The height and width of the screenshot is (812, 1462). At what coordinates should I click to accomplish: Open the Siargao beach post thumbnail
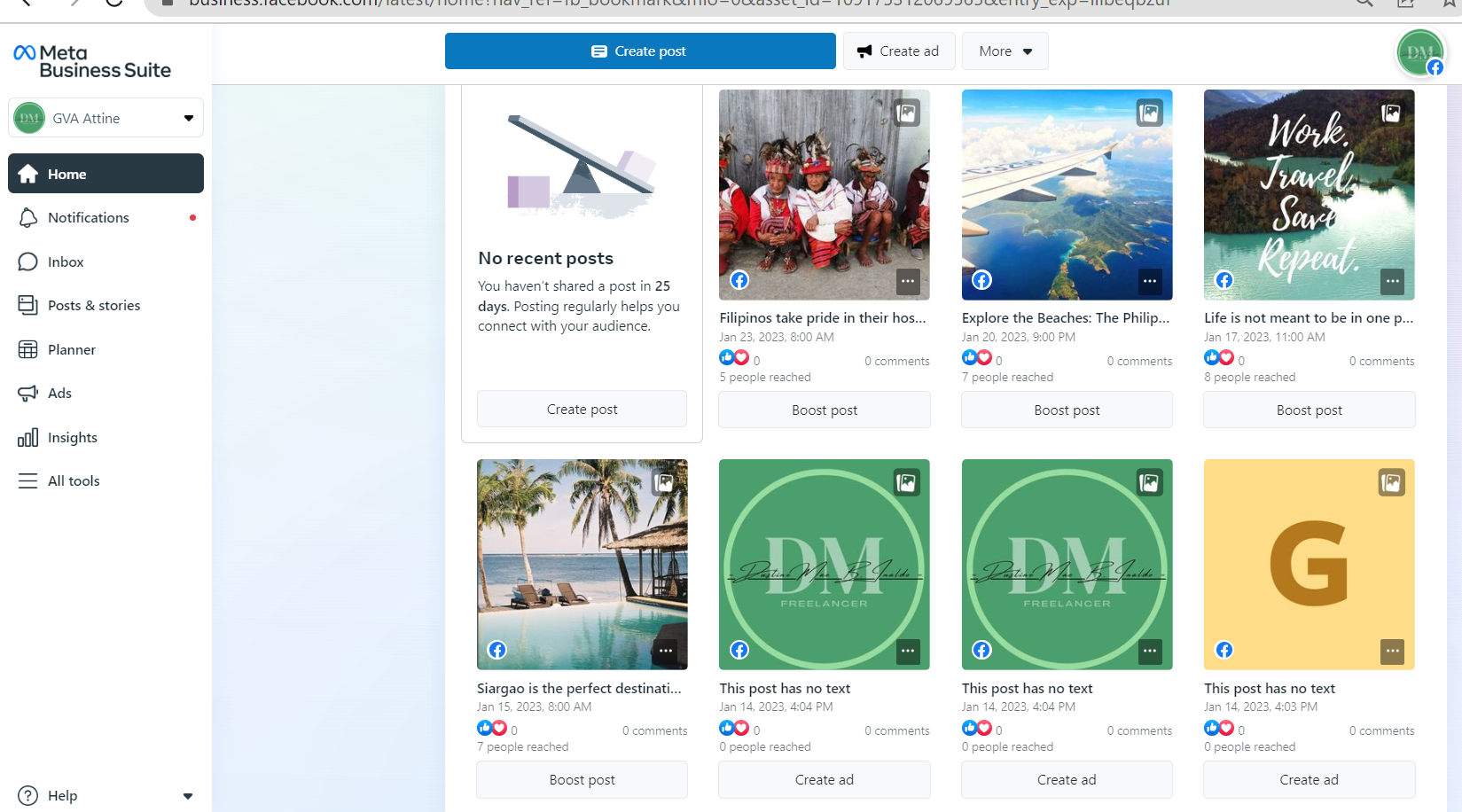point(582,565)
